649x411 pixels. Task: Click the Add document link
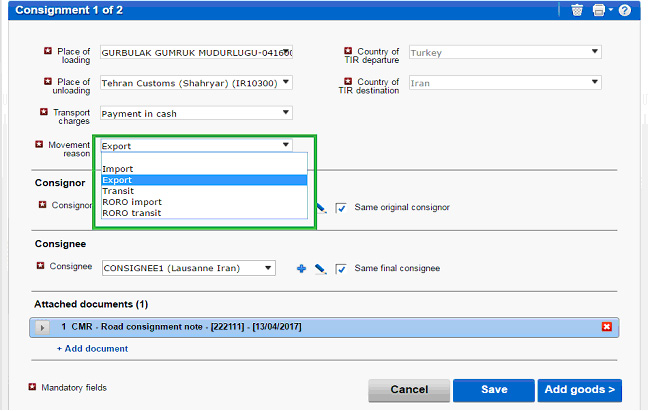pyautogui.click(x=92, y=348)
